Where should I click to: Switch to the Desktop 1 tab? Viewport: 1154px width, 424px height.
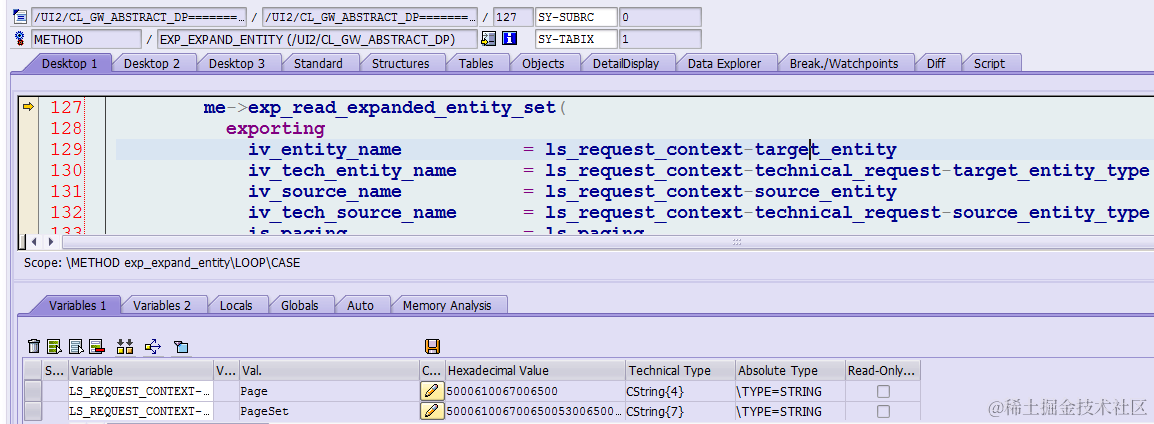tap(69, 63)
